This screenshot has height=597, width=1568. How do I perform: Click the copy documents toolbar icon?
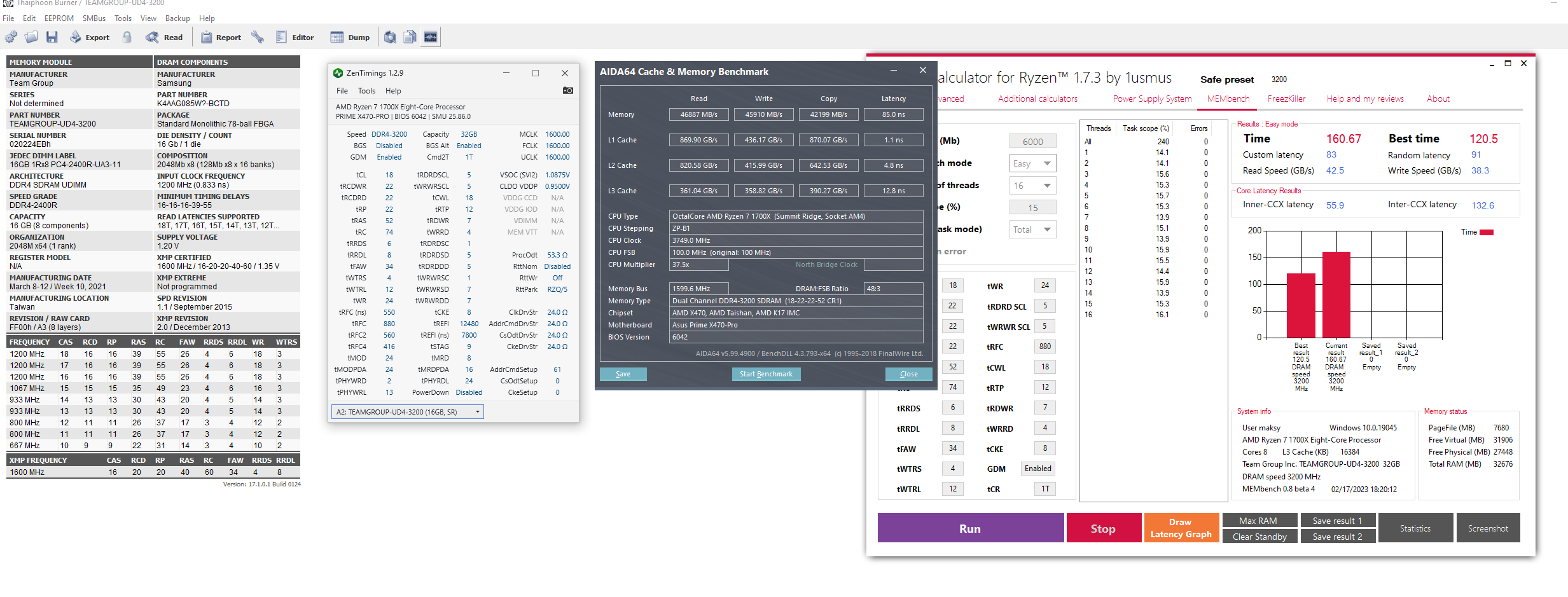click(x=410, y=38)
